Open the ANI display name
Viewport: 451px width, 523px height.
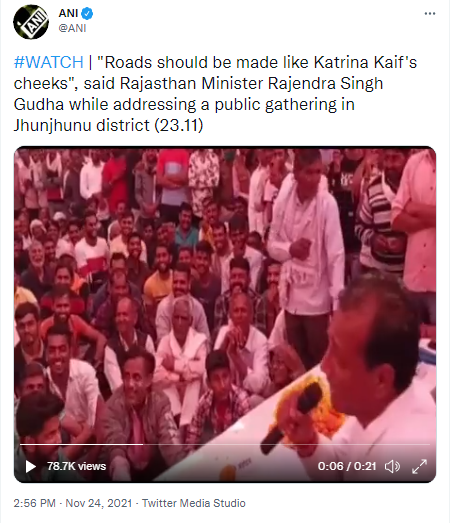coord(68,13)
